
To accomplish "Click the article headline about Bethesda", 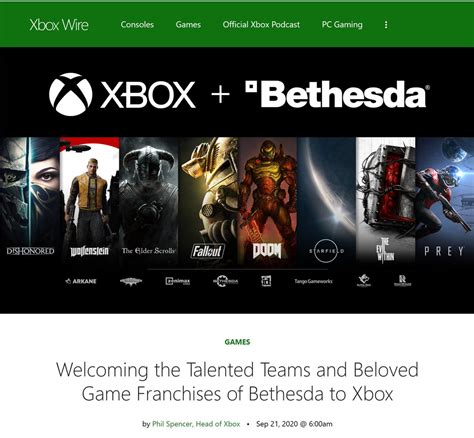I will click(x=237, y=382).
